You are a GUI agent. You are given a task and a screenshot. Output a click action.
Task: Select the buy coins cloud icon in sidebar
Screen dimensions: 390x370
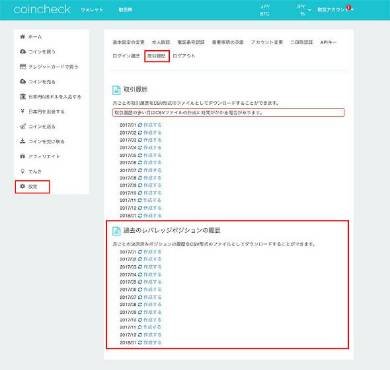tap(23, 52)
